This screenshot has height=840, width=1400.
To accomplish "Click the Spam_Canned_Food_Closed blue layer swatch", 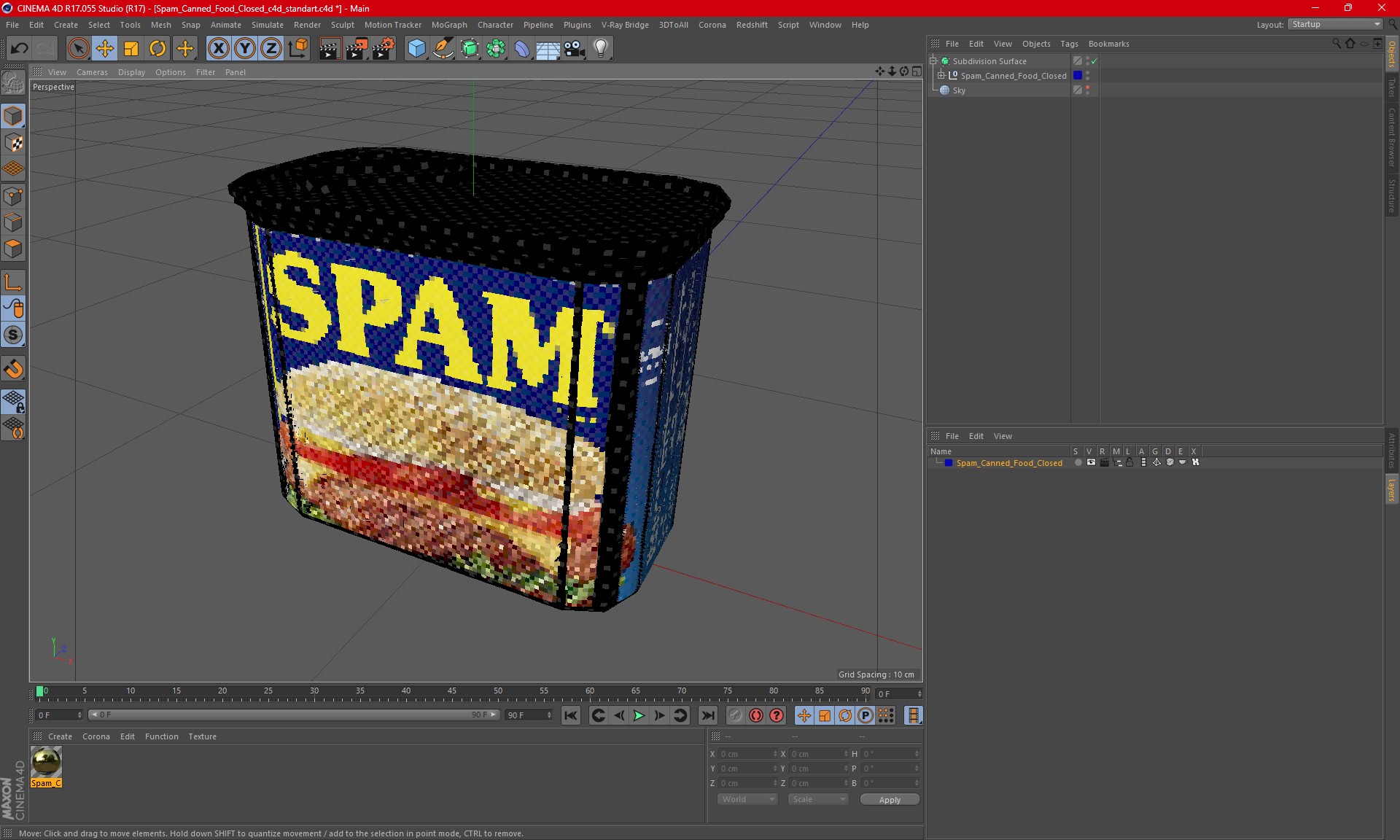I will [x=1077, y=75].
